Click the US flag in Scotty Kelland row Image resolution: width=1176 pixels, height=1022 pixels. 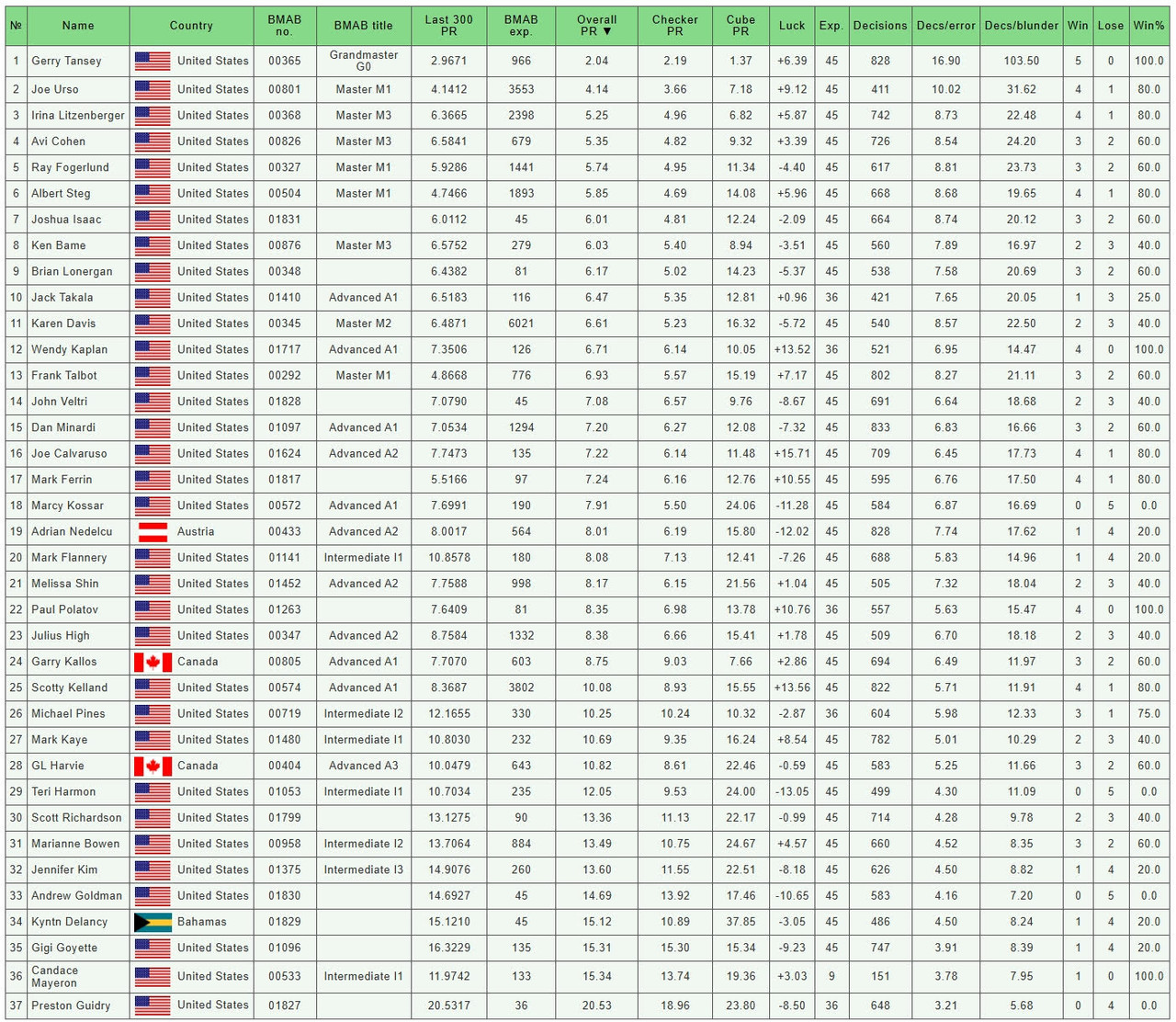153,687
